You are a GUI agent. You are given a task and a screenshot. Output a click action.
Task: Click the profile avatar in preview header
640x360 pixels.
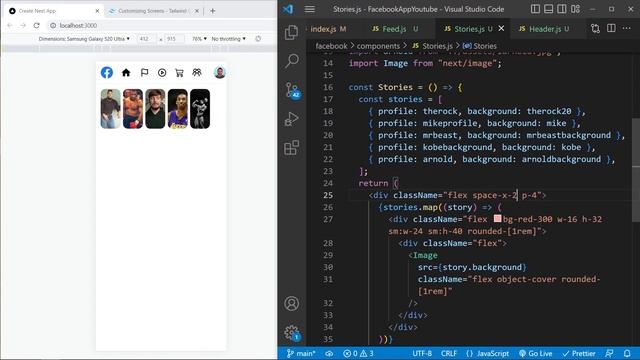point(220,73)
